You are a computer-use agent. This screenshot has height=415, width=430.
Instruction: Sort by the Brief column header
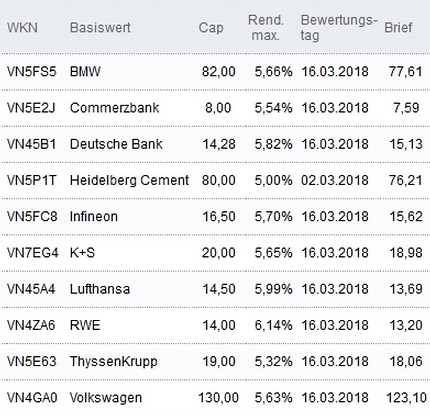tap(398, 28)
